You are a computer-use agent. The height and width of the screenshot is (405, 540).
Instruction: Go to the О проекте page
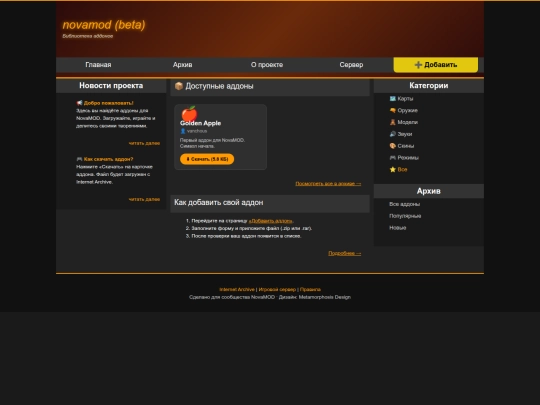[267, 65]
